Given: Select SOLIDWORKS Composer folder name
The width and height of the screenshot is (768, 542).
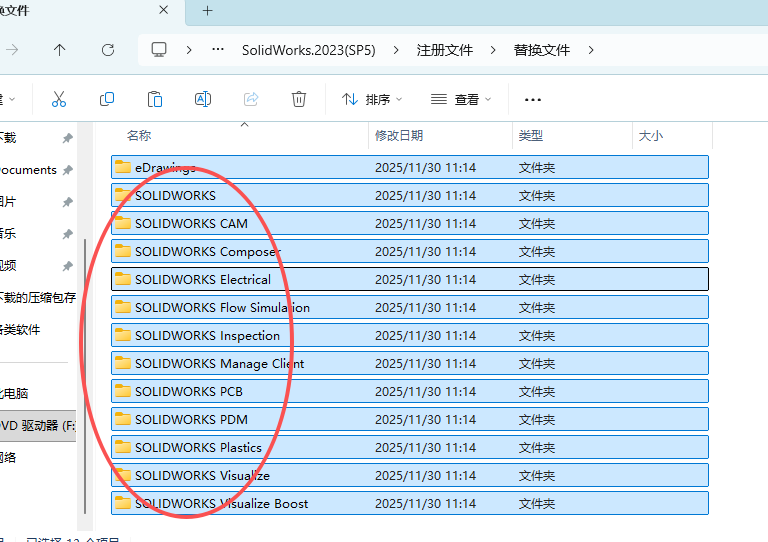Looking at the screenshot, I should (208, 251).
